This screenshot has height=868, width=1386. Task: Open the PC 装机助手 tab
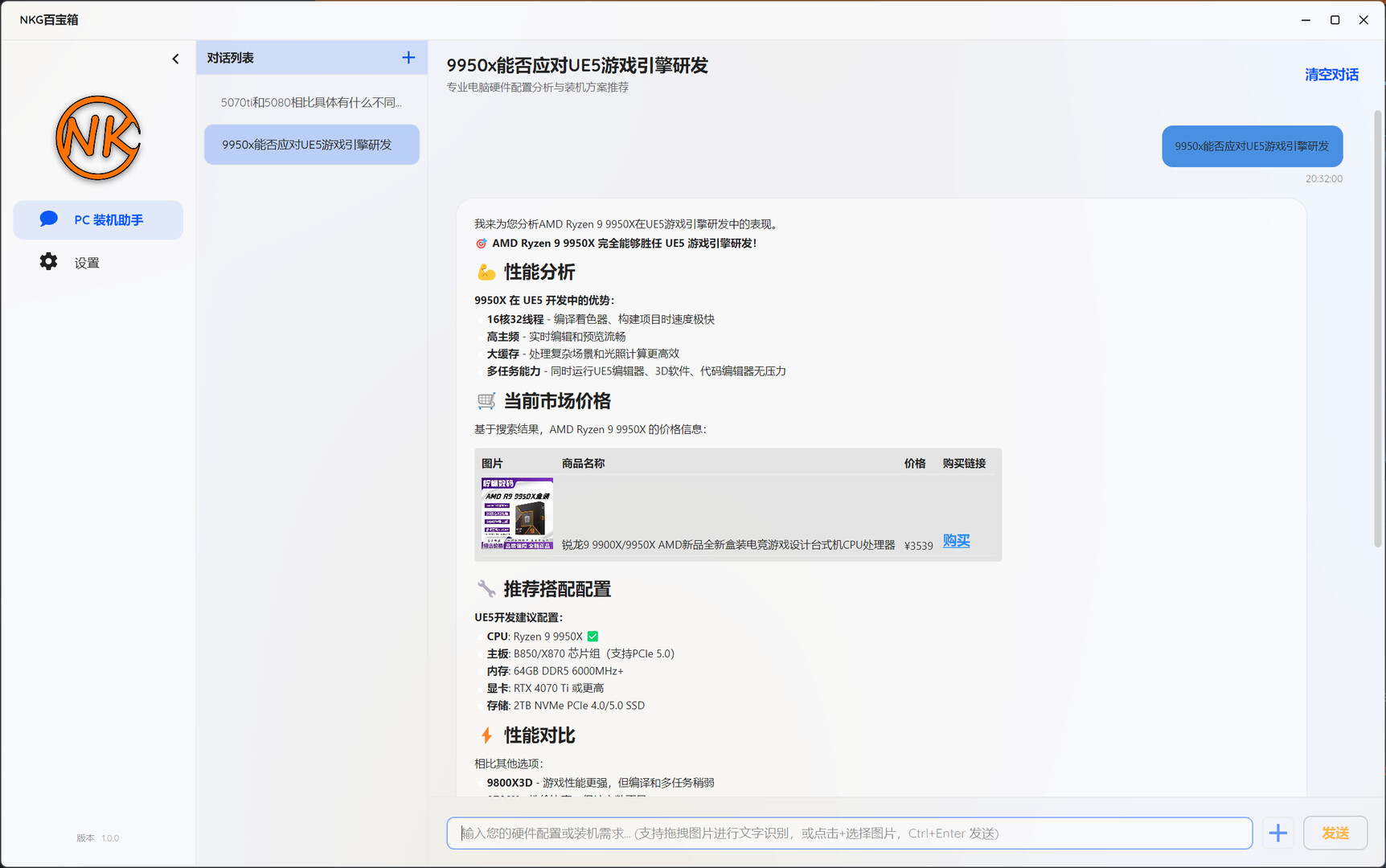click(98, 220)
